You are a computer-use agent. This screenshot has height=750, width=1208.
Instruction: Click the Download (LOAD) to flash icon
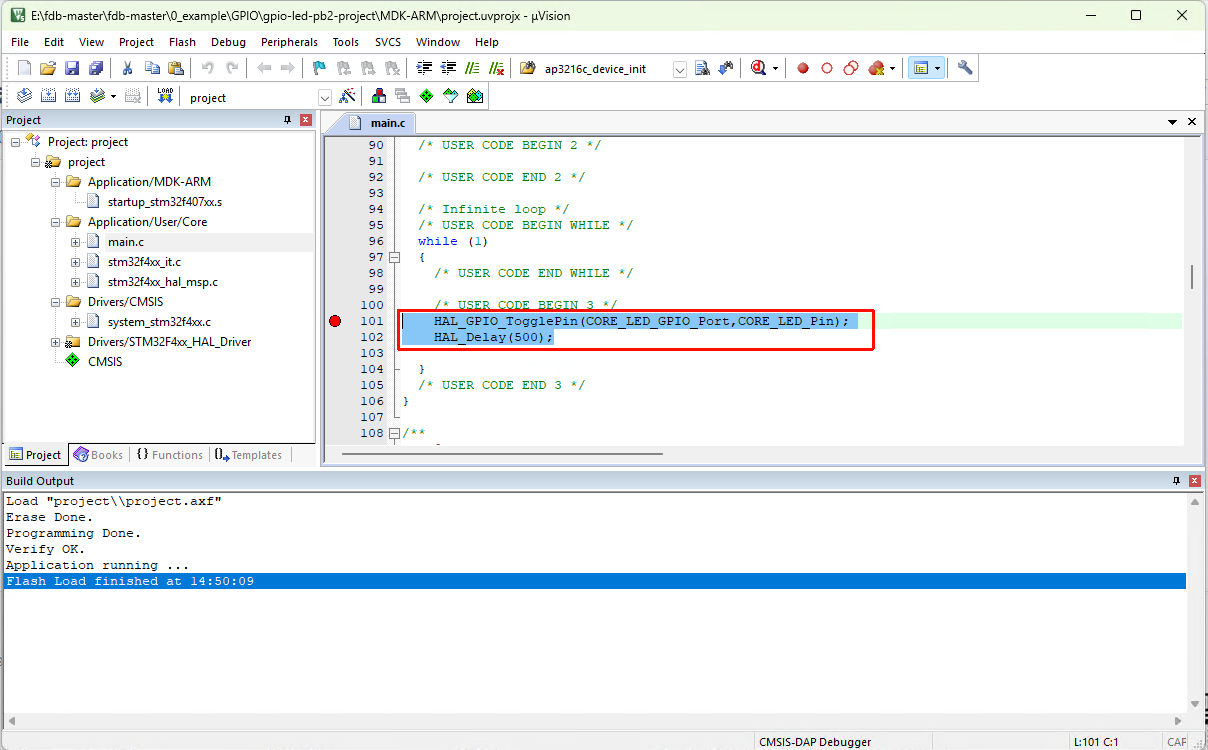point(166,96)
